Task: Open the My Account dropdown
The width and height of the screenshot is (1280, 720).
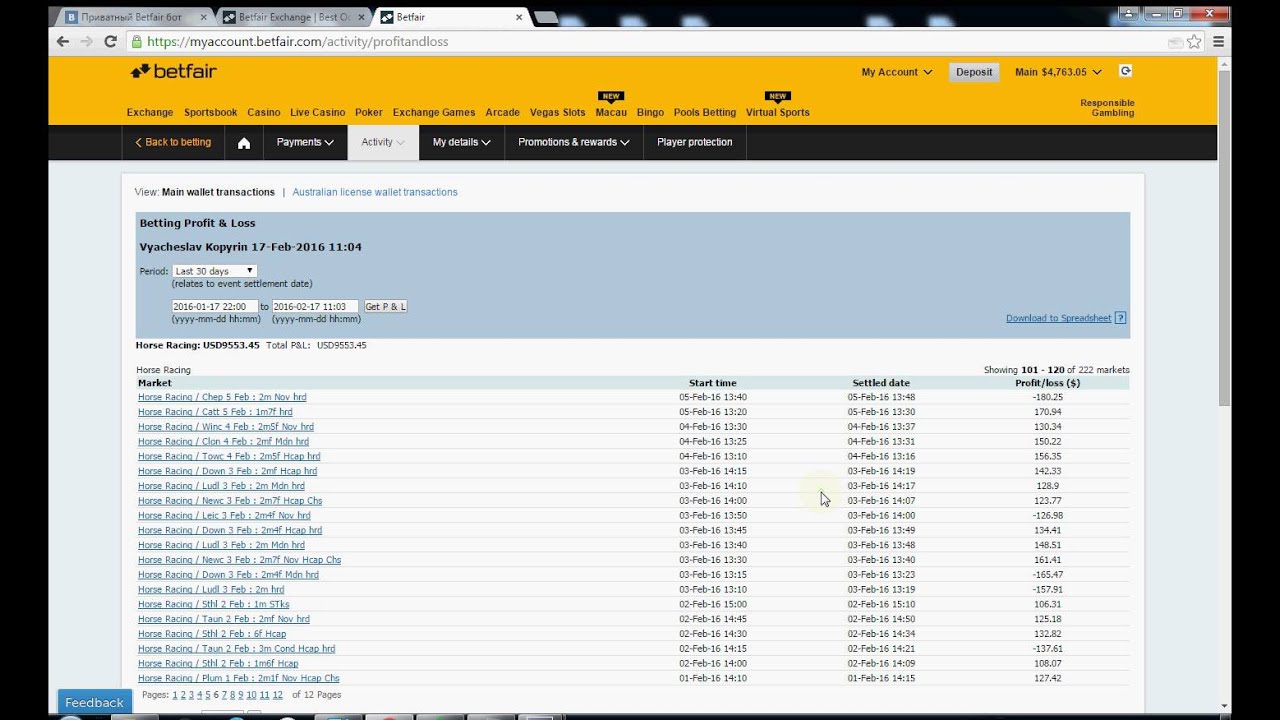Action: click(x=897, y=72)
